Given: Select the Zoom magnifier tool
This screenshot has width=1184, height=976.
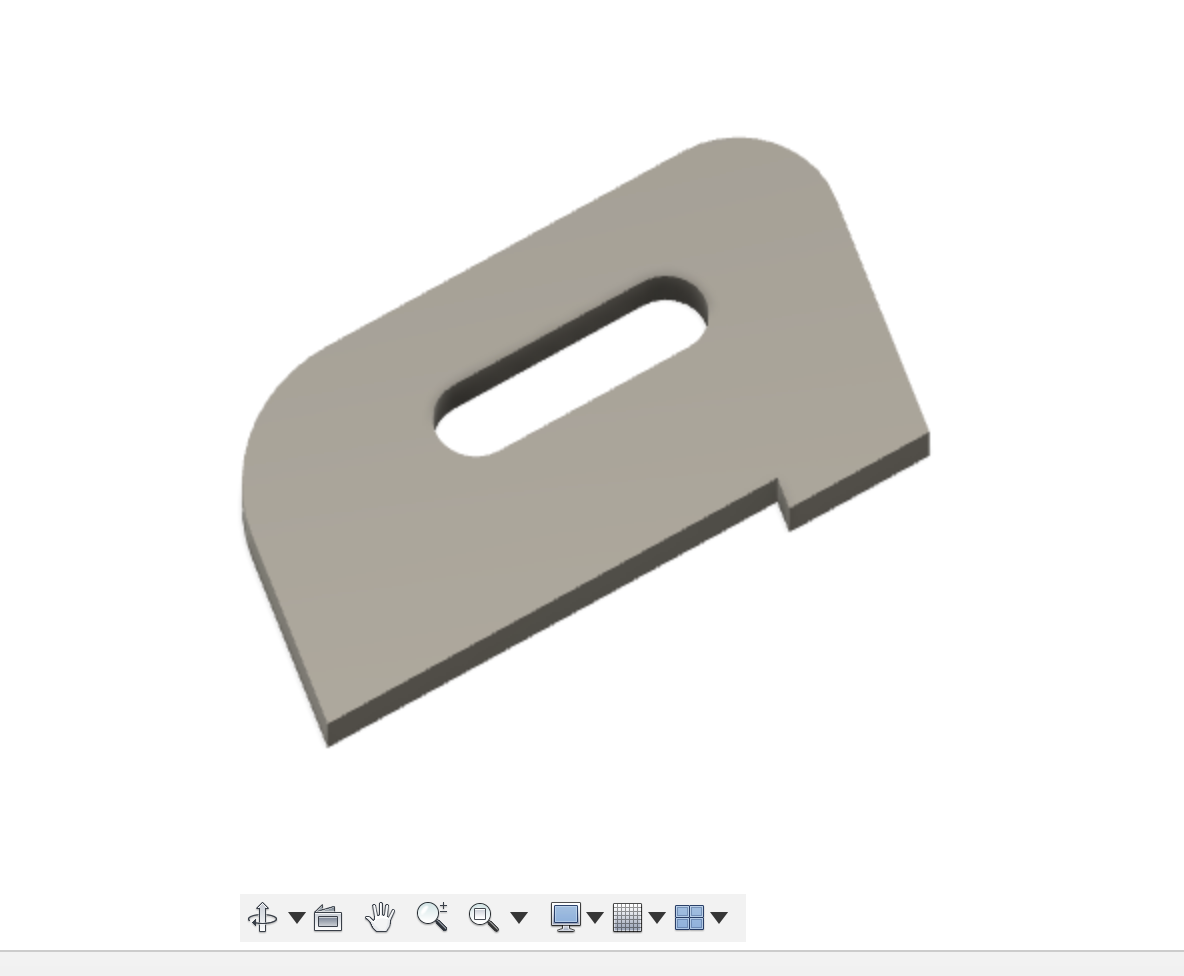Looking at the screenshot, I should pyautogui.click(x=432, y=916).
